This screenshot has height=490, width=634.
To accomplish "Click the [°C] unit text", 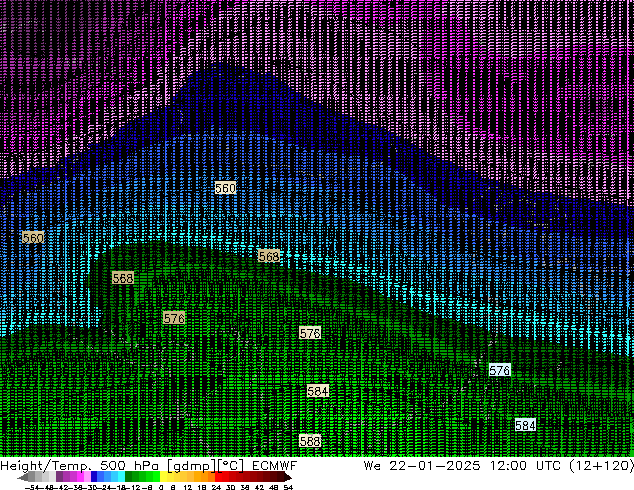I will coord(230,466).
